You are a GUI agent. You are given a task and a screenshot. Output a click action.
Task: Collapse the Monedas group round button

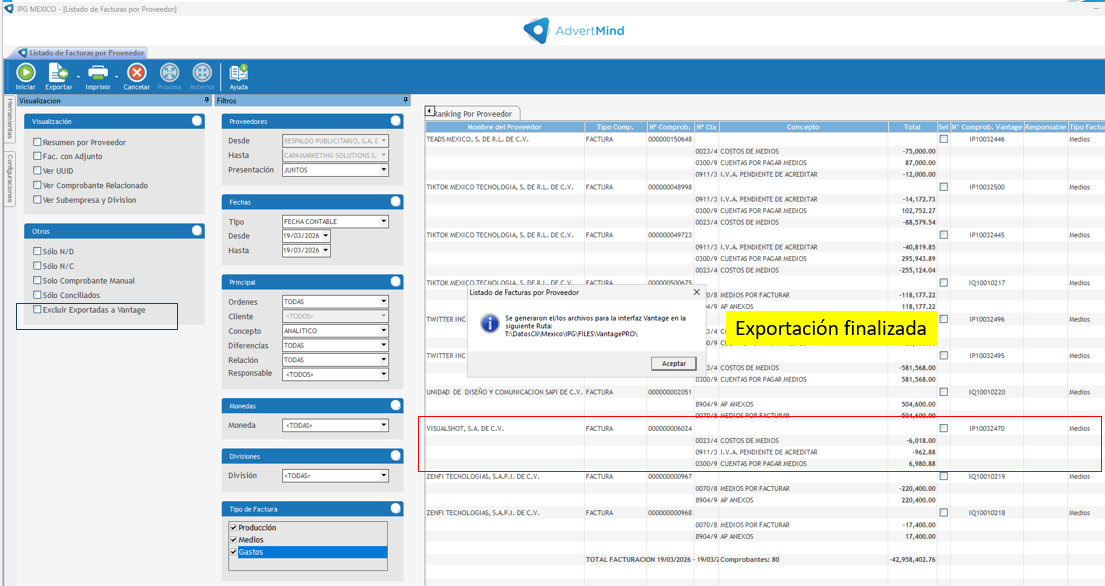pos(396,406)
